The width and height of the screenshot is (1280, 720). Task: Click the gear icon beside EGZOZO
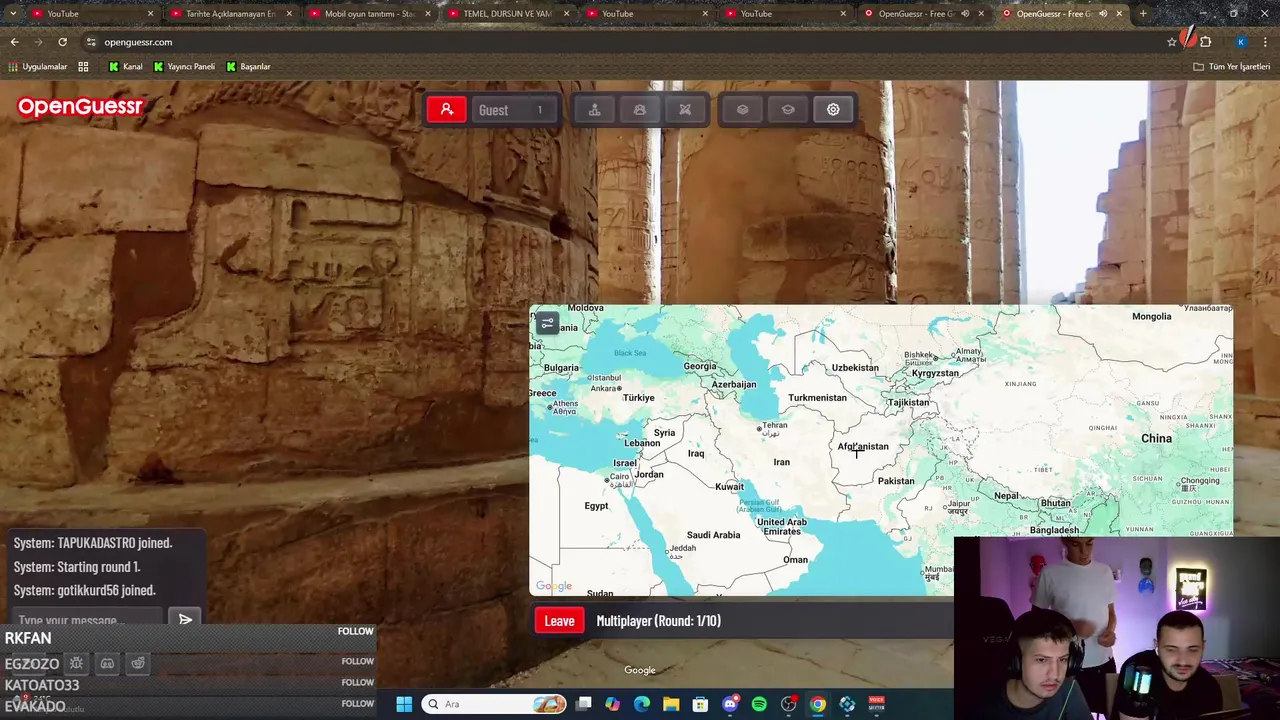point(76,663)
